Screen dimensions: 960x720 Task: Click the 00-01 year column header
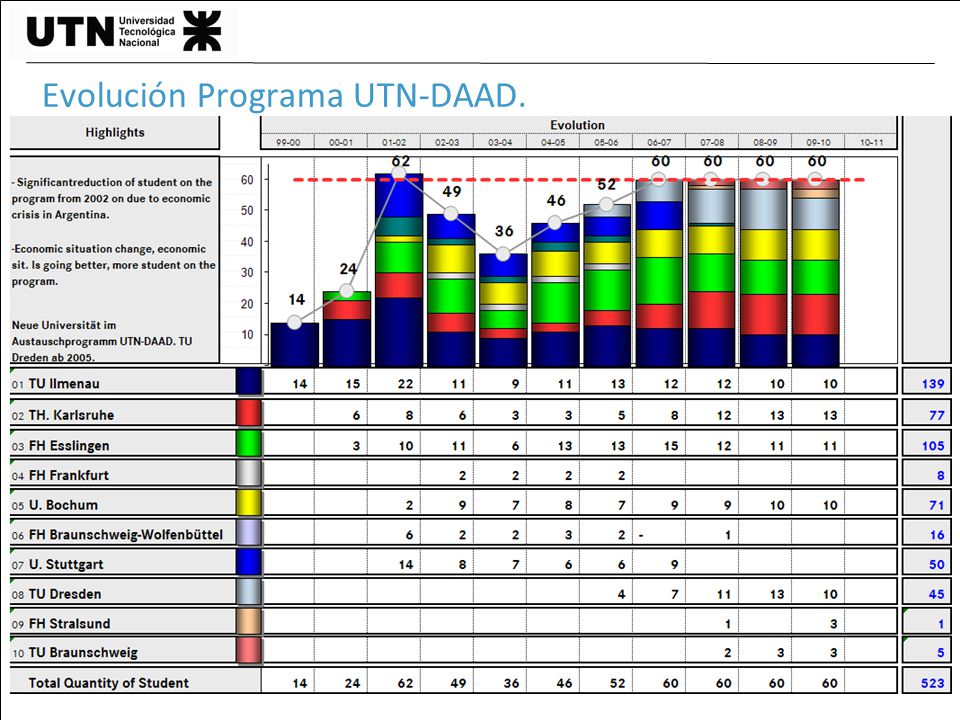click(341, 142)
